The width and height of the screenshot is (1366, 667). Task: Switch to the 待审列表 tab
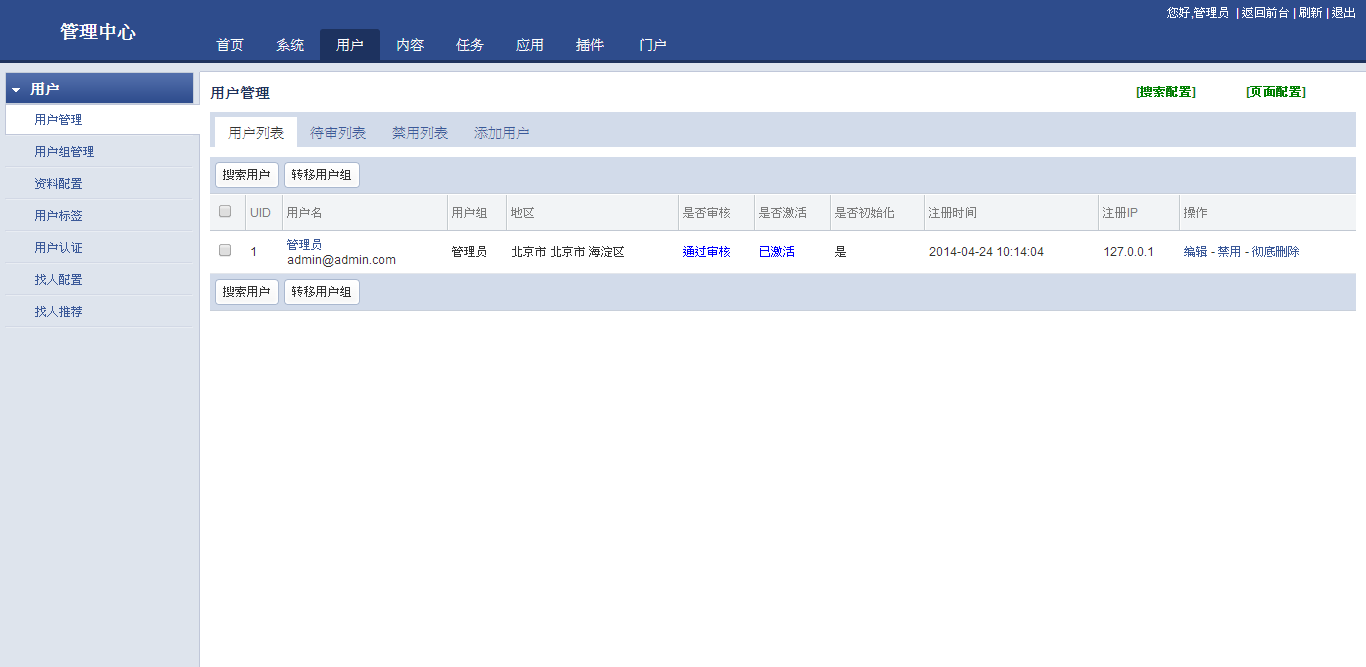[x=338, y=133]
